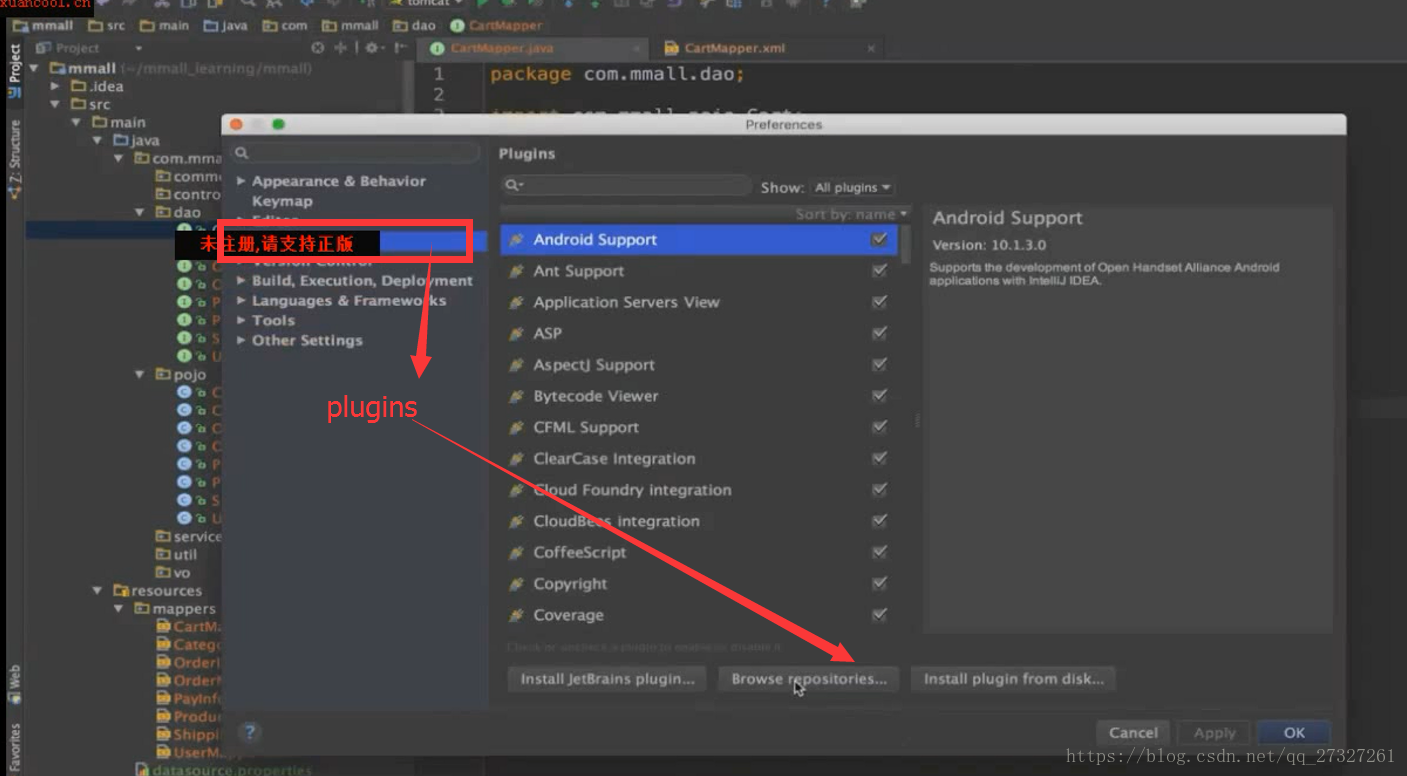Toggle the ClearCase Integration checkbox
Viewport: 1407px width, 776px height.
(x=879, y=459)
